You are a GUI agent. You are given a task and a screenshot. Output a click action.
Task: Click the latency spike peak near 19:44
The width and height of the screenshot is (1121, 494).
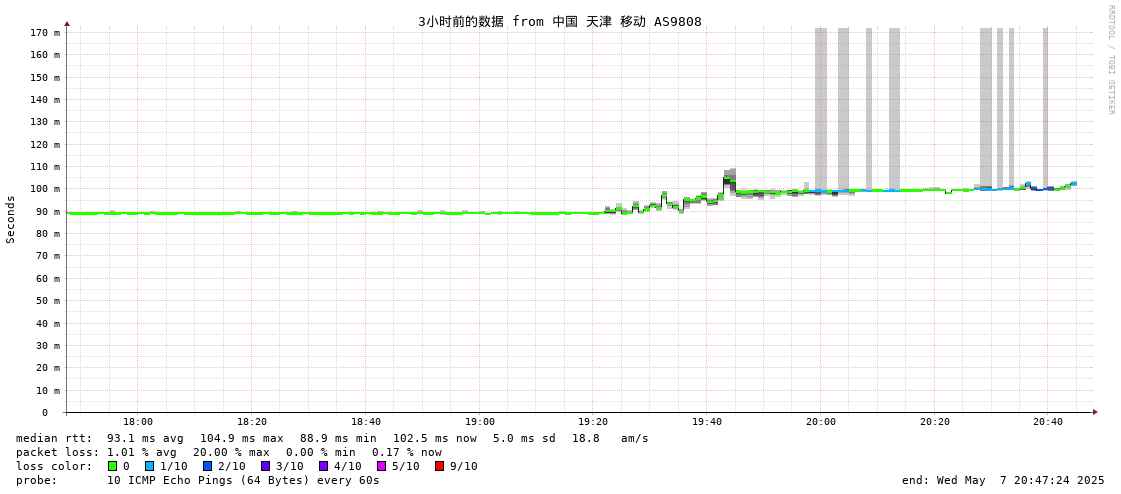tap(729, 177)
